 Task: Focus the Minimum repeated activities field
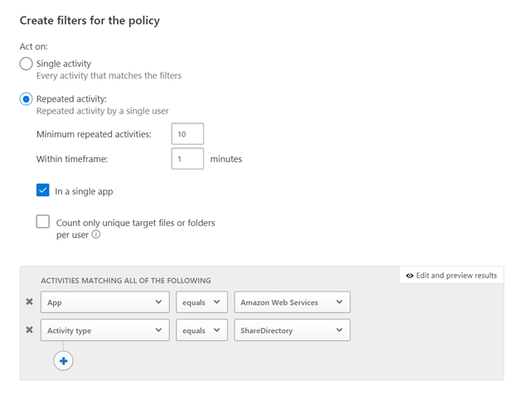pyautogui.click(x=187, y=134)
